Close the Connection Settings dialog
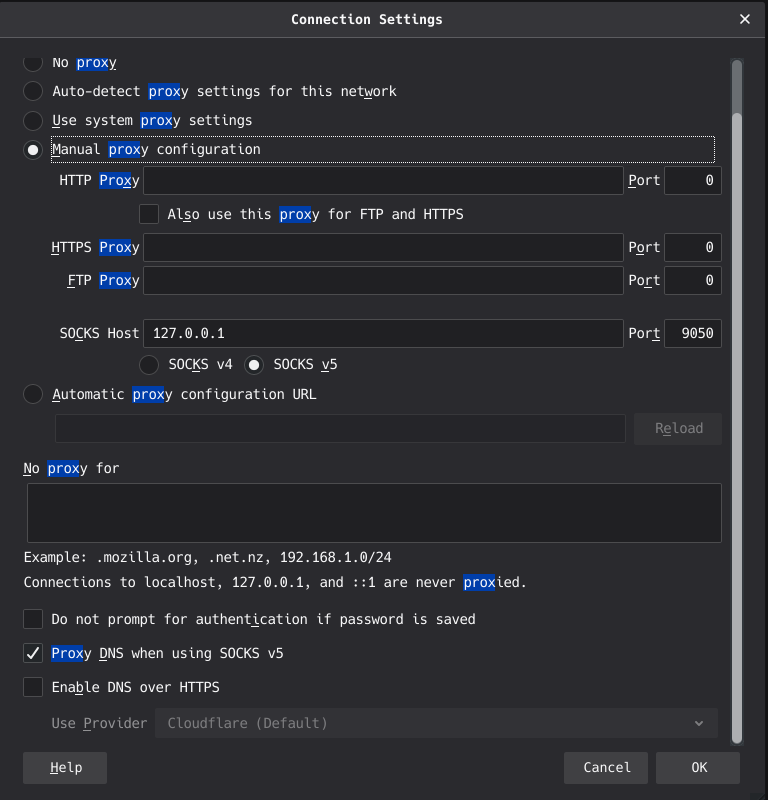 [745, 19]
